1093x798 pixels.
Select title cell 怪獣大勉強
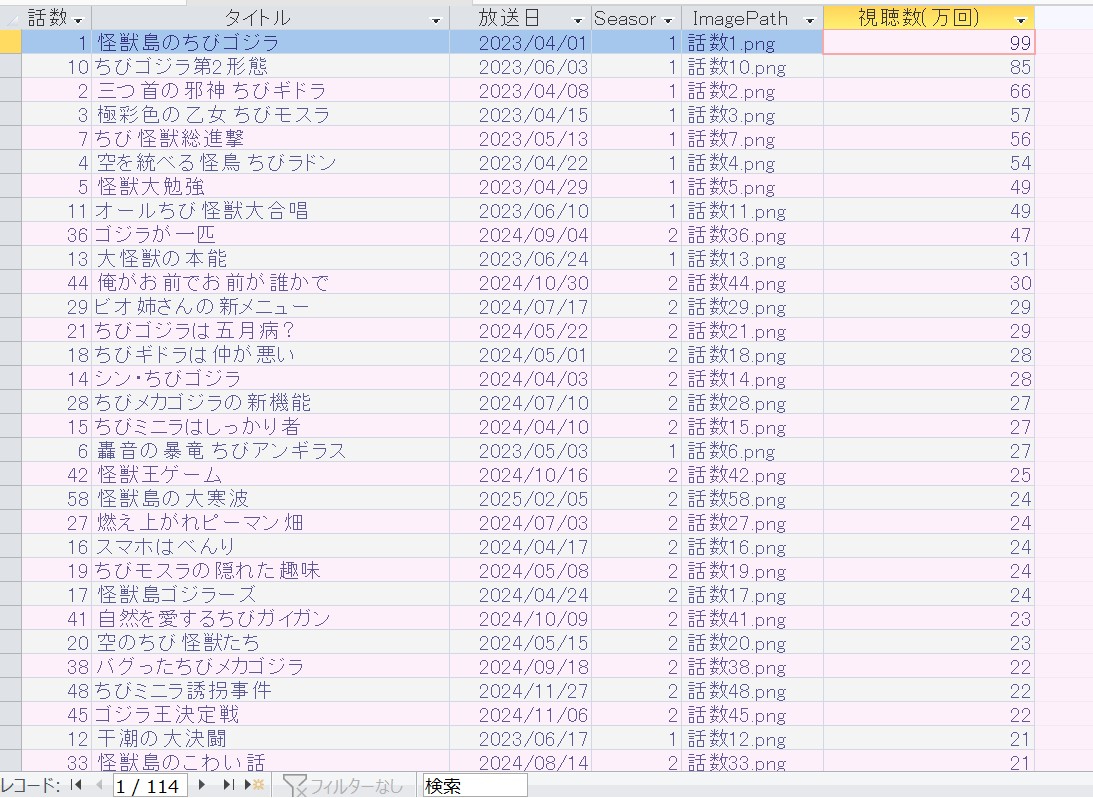[270, 187]
